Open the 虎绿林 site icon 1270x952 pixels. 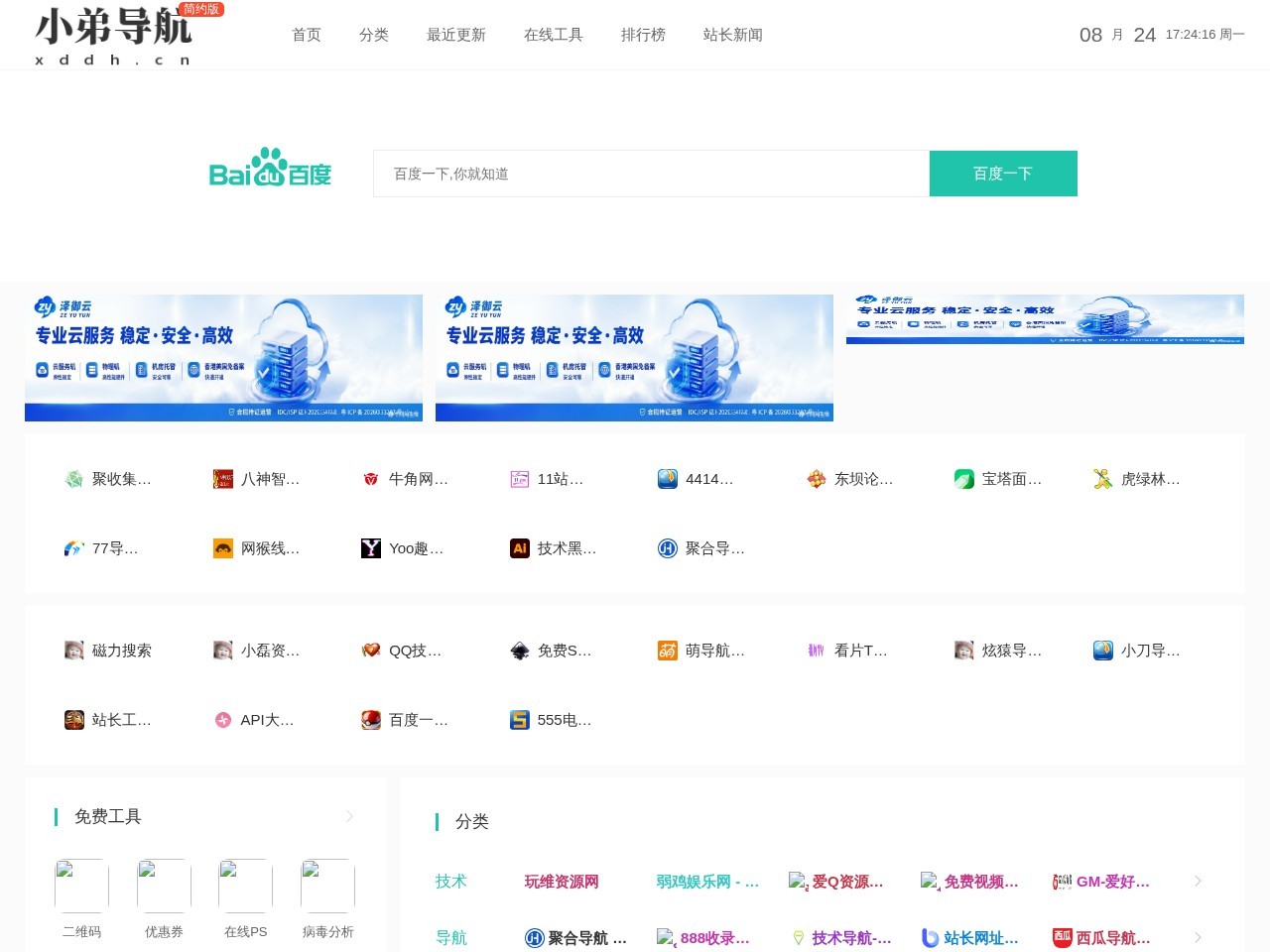click(1103, 479)
